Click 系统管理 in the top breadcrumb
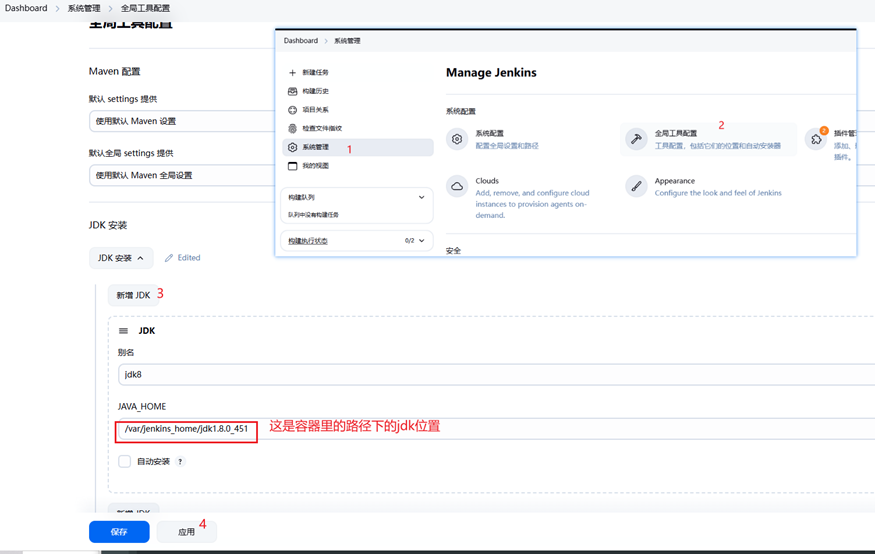The width and height of the screenshot is (875, 554). coord(84,8)
